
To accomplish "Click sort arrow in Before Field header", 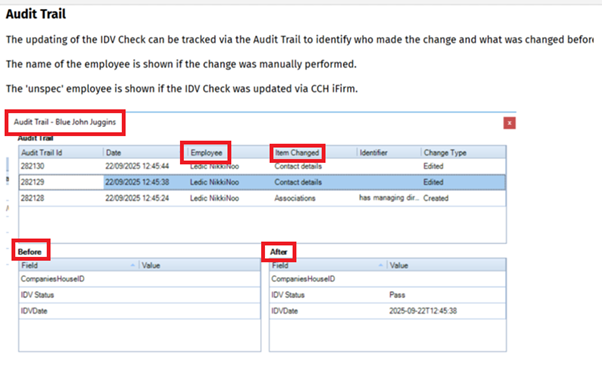I will tap(132, 265).
